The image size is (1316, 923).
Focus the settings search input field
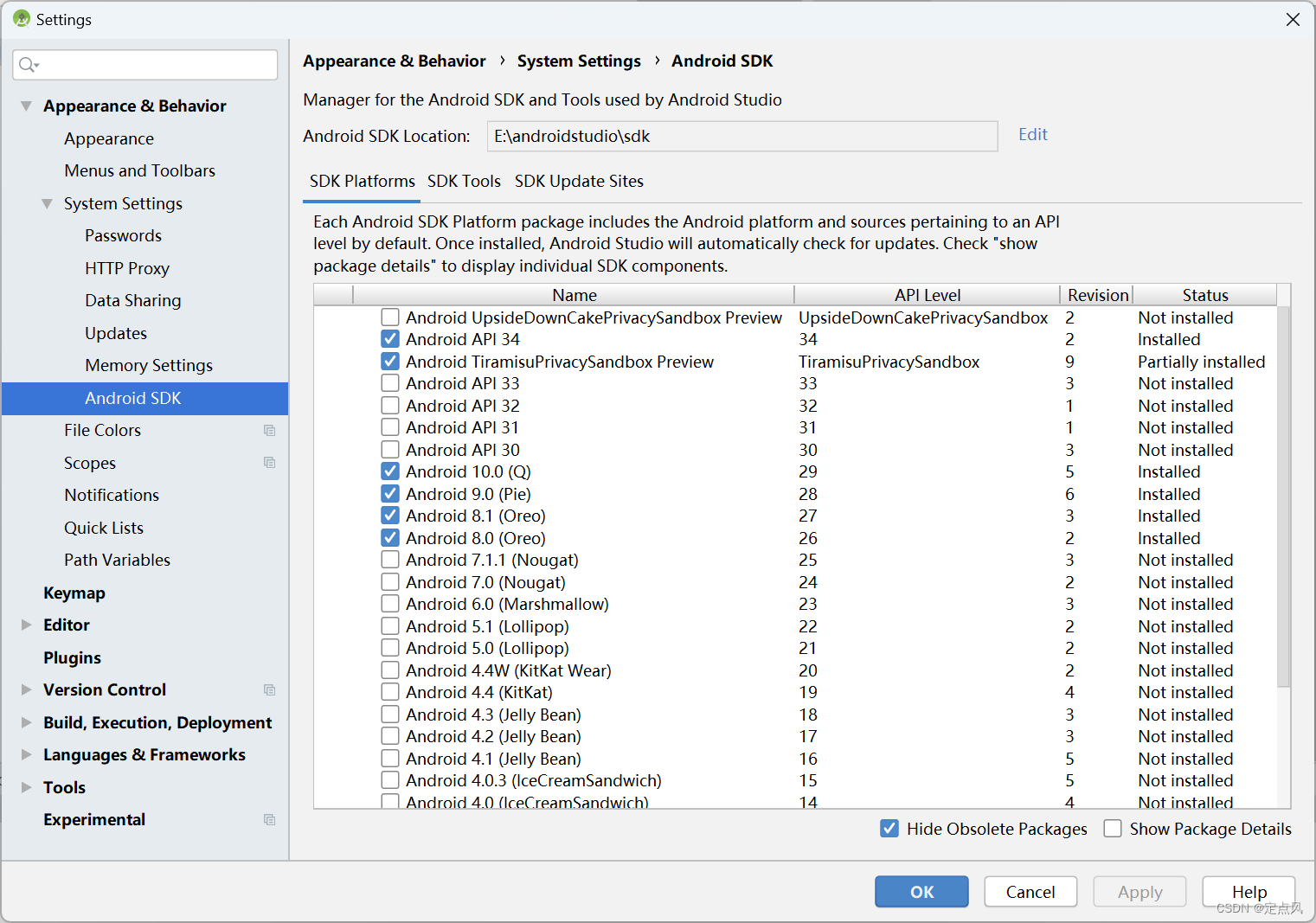pyautogui.click(x=145, y=65)
